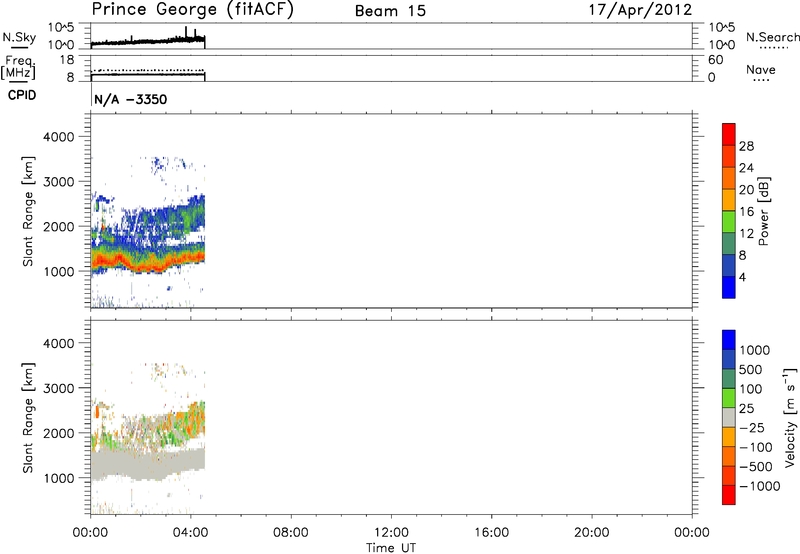Click the 04:00 time tick label

(190, 533)
